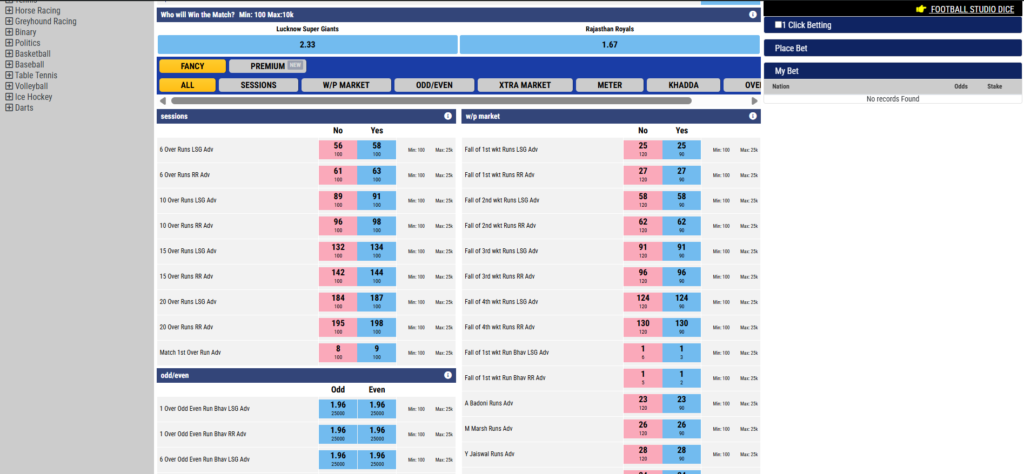Expand the Baseball category
This screenshot has height=474, width=1024.
point(9,65)
